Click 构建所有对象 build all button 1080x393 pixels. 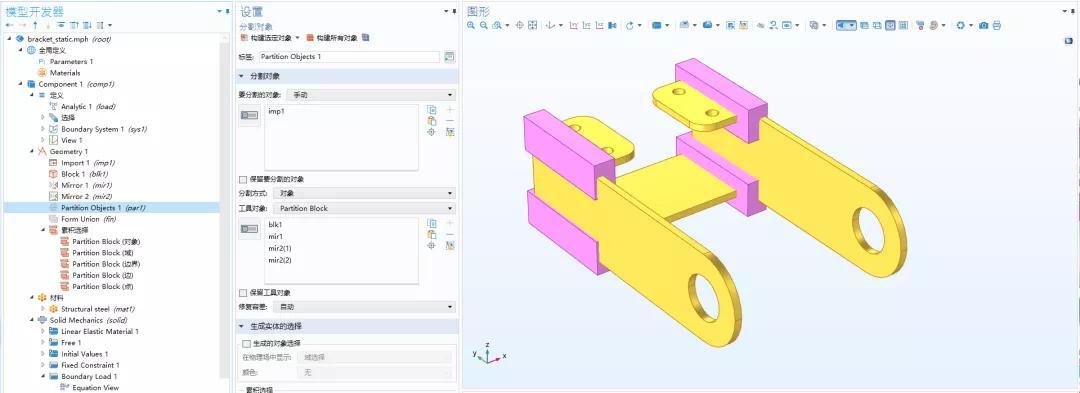pos(333,38)
